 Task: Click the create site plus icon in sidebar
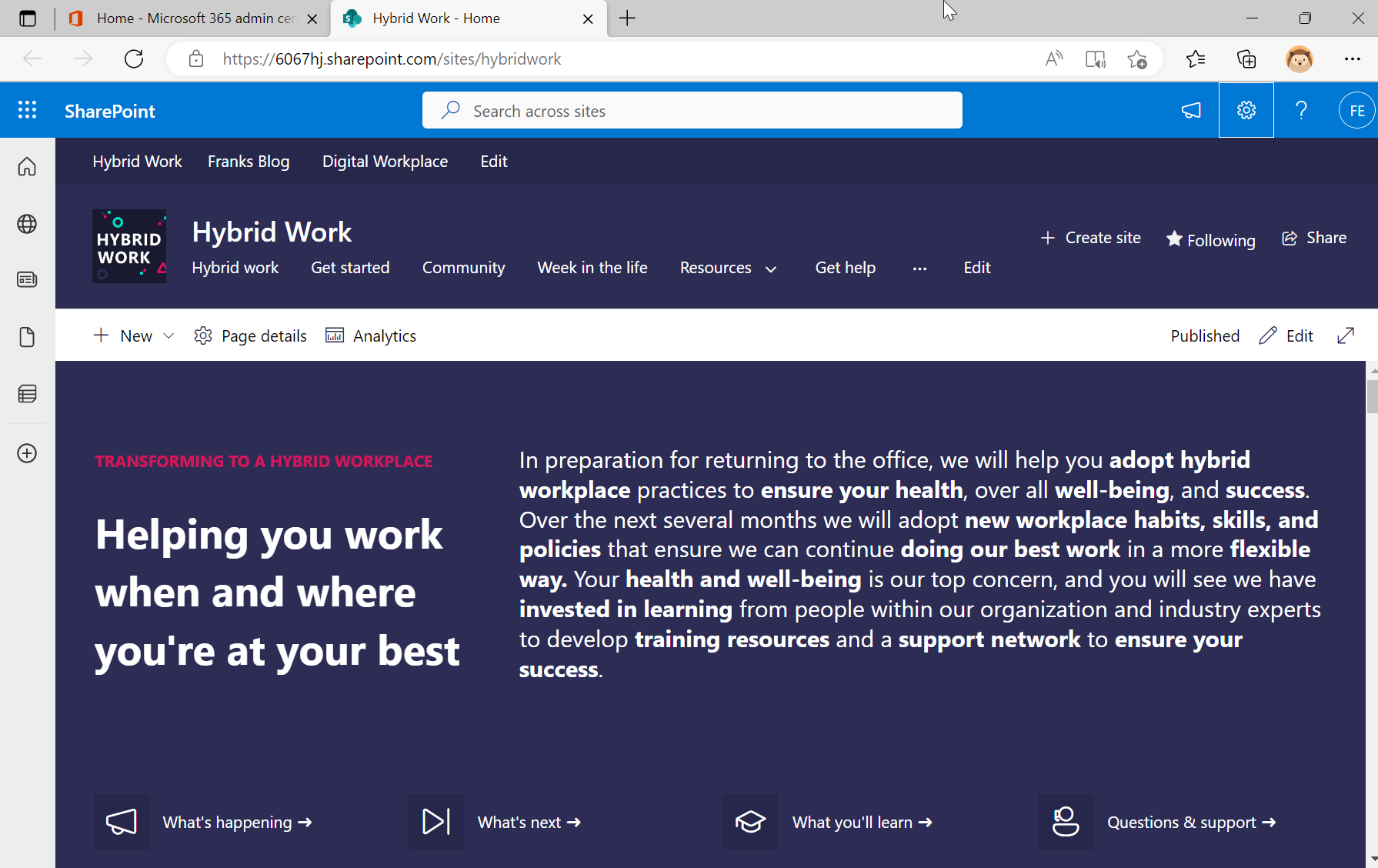point(27,453)
